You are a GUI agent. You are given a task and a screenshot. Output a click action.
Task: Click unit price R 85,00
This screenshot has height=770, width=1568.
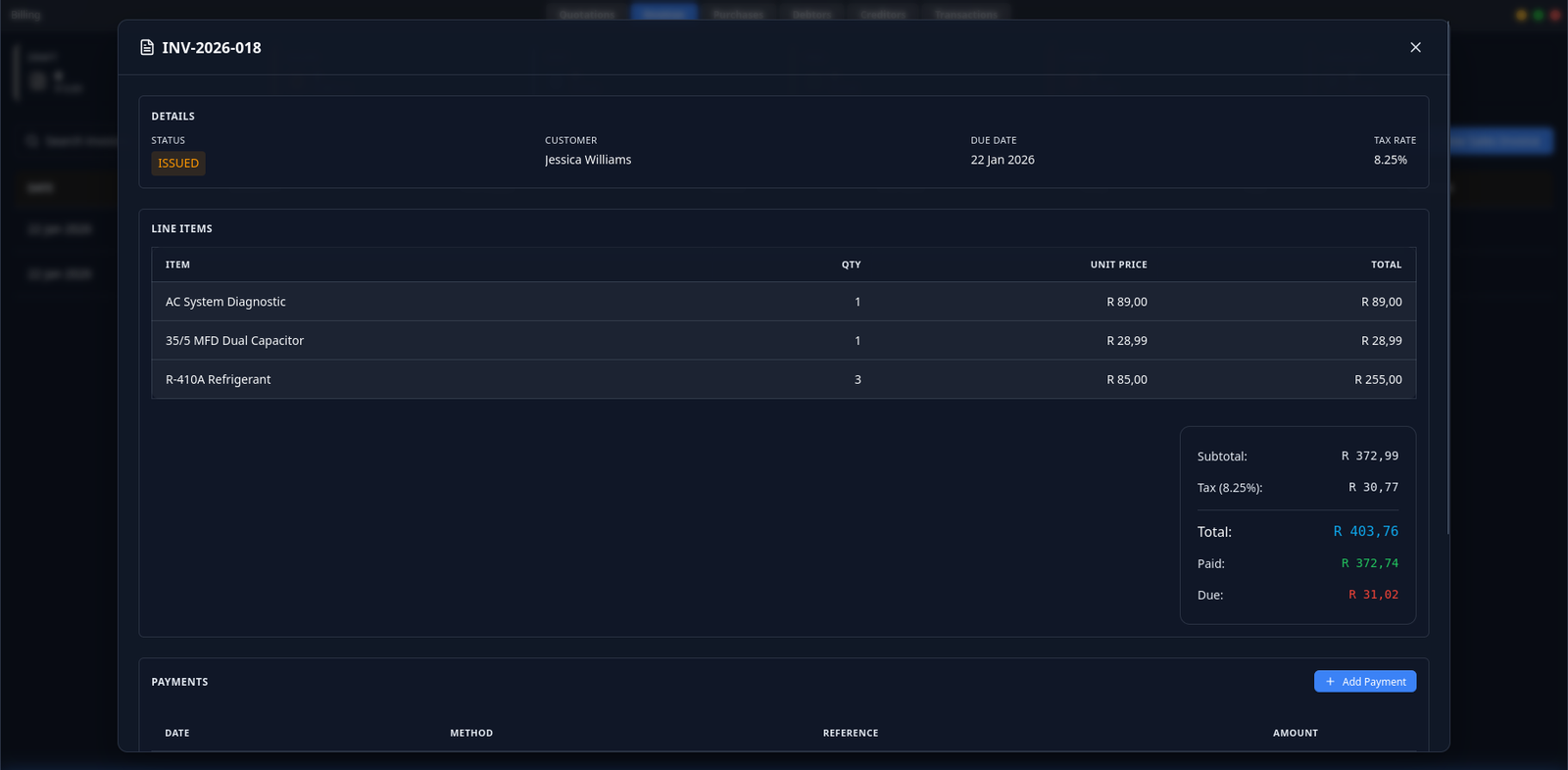(1127, 379)
